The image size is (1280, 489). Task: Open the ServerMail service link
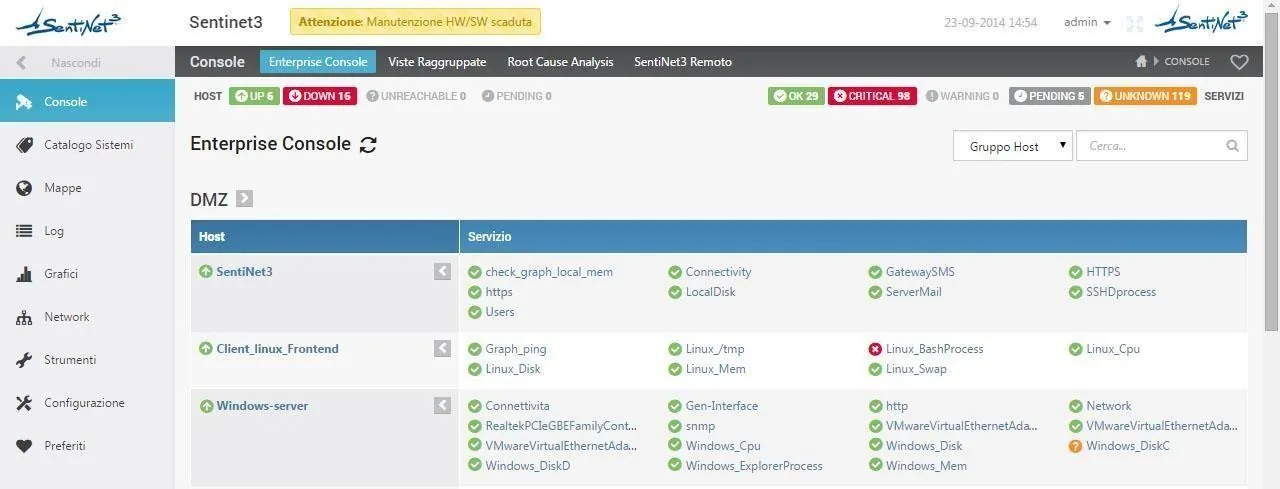click(913, 292)
